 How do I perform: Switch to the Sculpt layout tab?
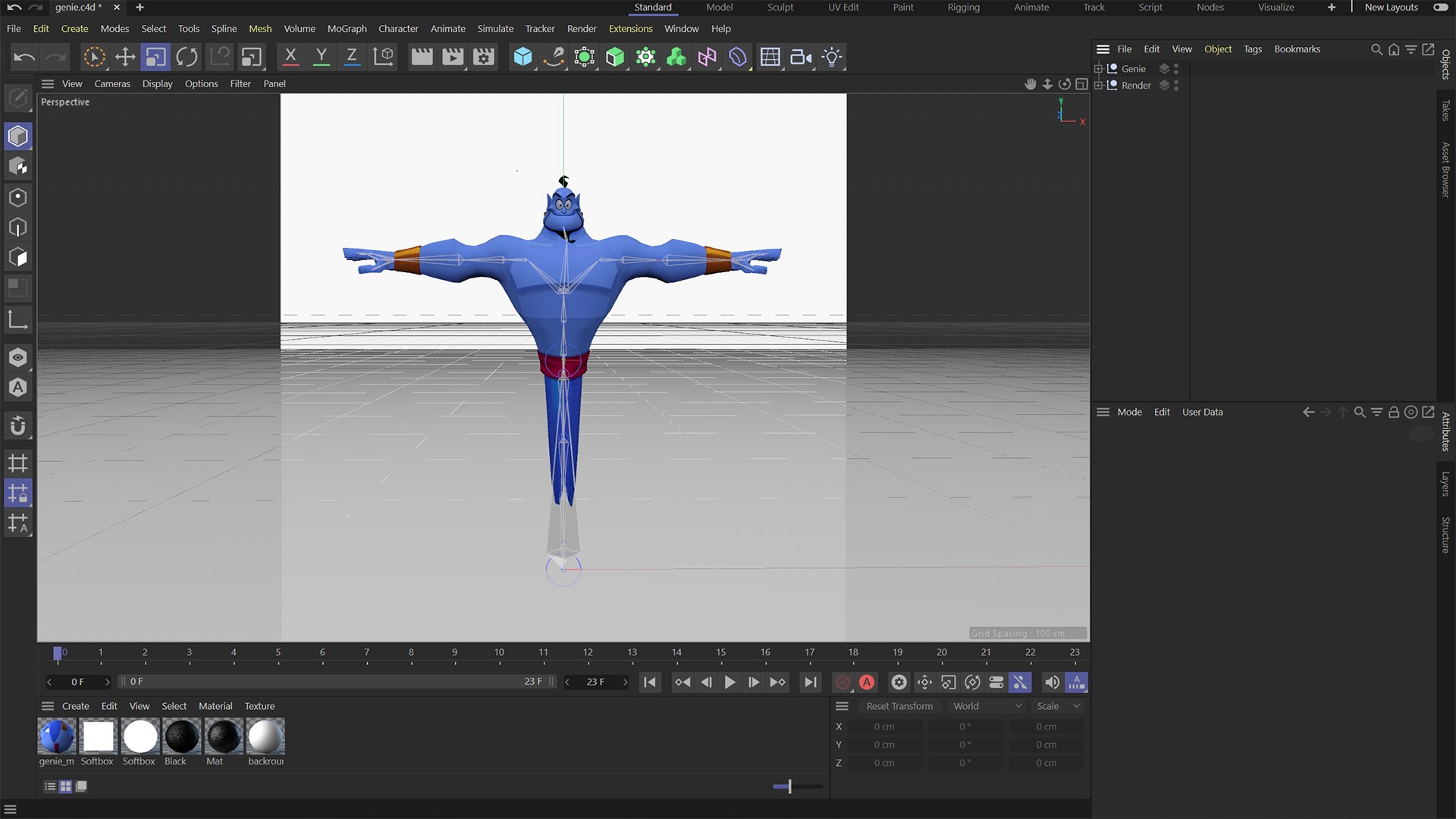click(x=780, y=8)
